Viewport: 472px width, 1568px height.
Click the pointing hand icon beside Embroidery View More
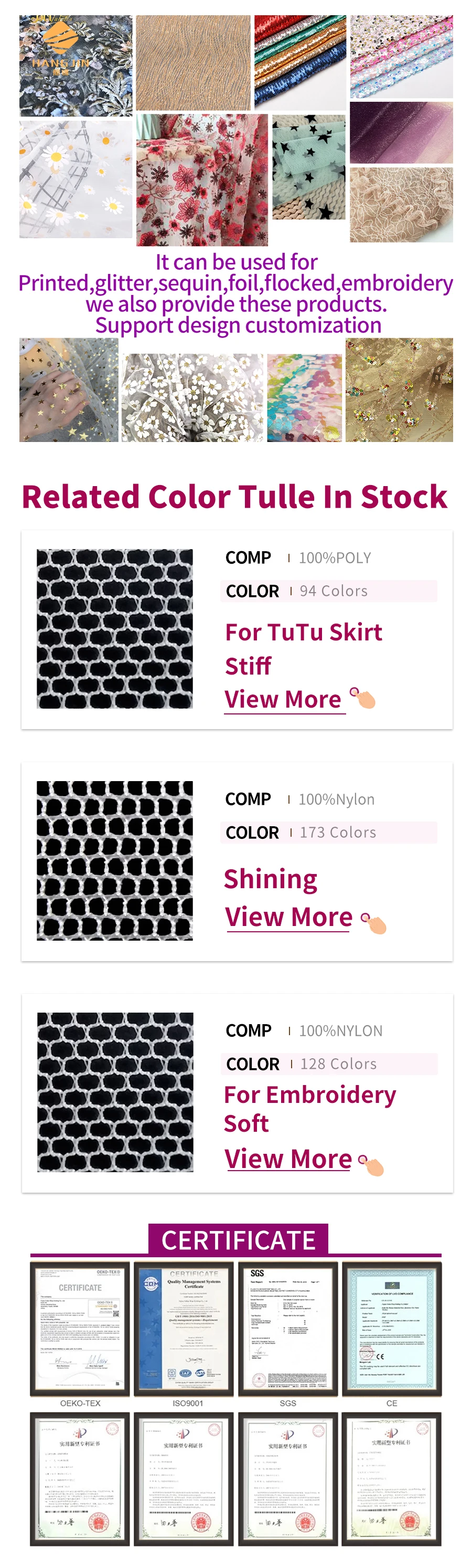click(x=372, y=1165)
